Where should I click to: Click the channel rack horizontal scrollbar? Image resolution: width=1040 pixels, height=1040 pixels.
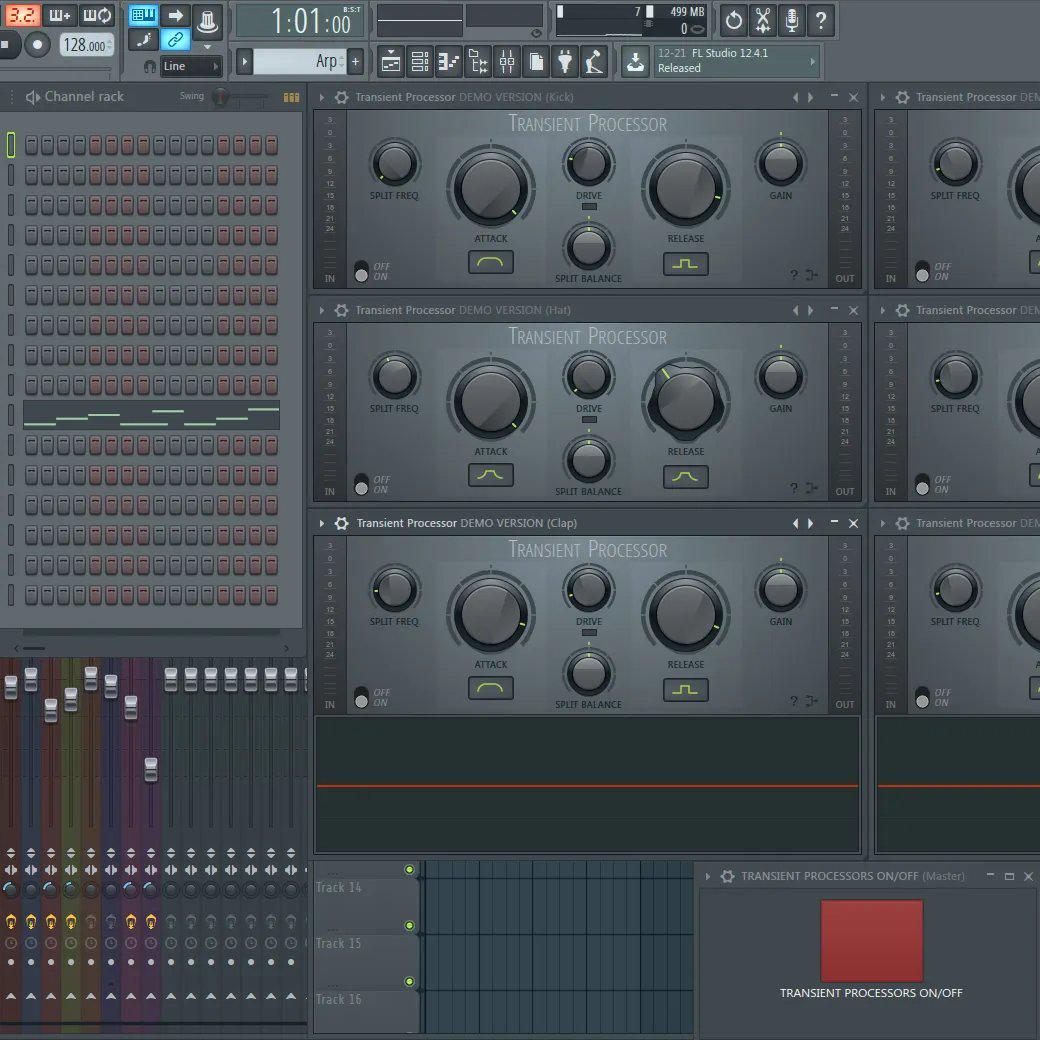tap(151, 648)
